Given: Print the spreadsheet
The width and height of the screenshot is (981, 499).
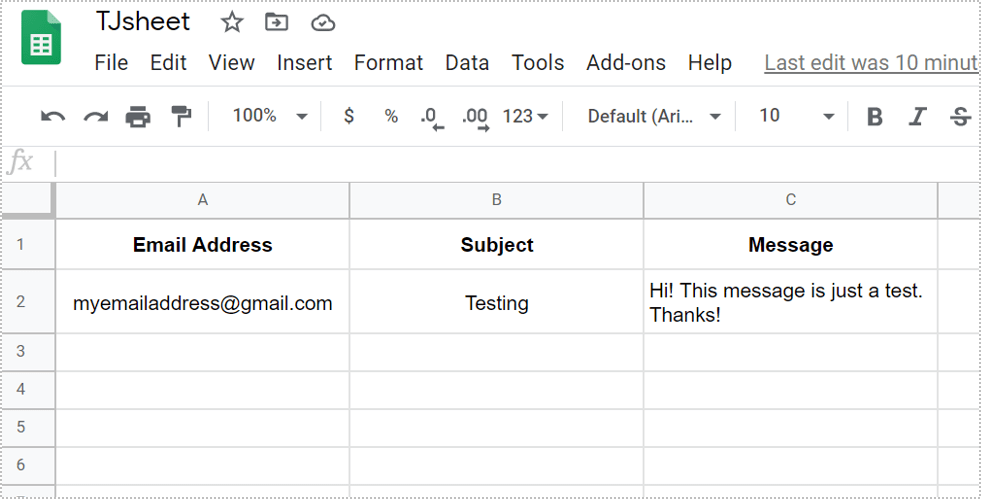Looking at the screenshot, I should [138, 117].
